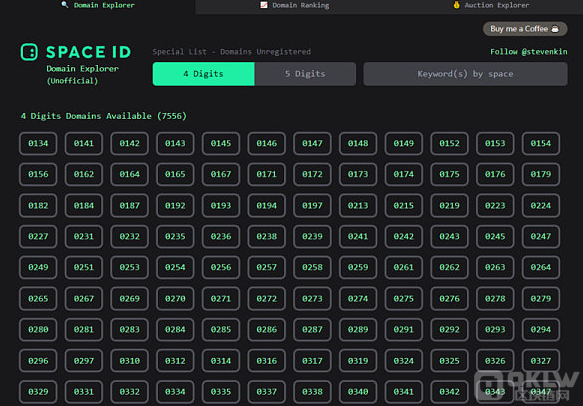Open domain 0197

[x=312, y=206]
